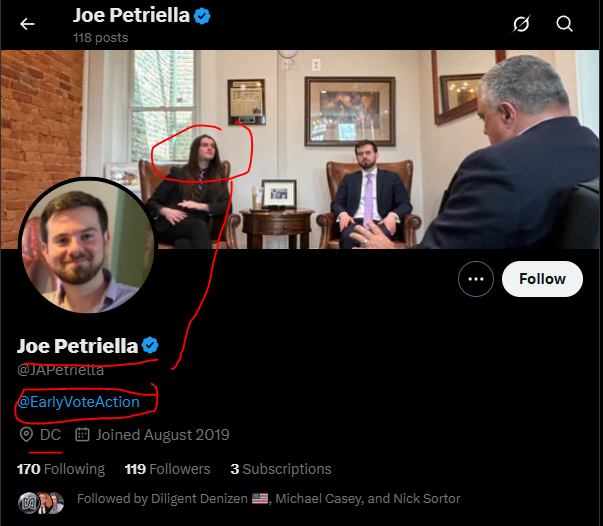
Task: View the 119 Followers list
Action: [x=167, y=468]
